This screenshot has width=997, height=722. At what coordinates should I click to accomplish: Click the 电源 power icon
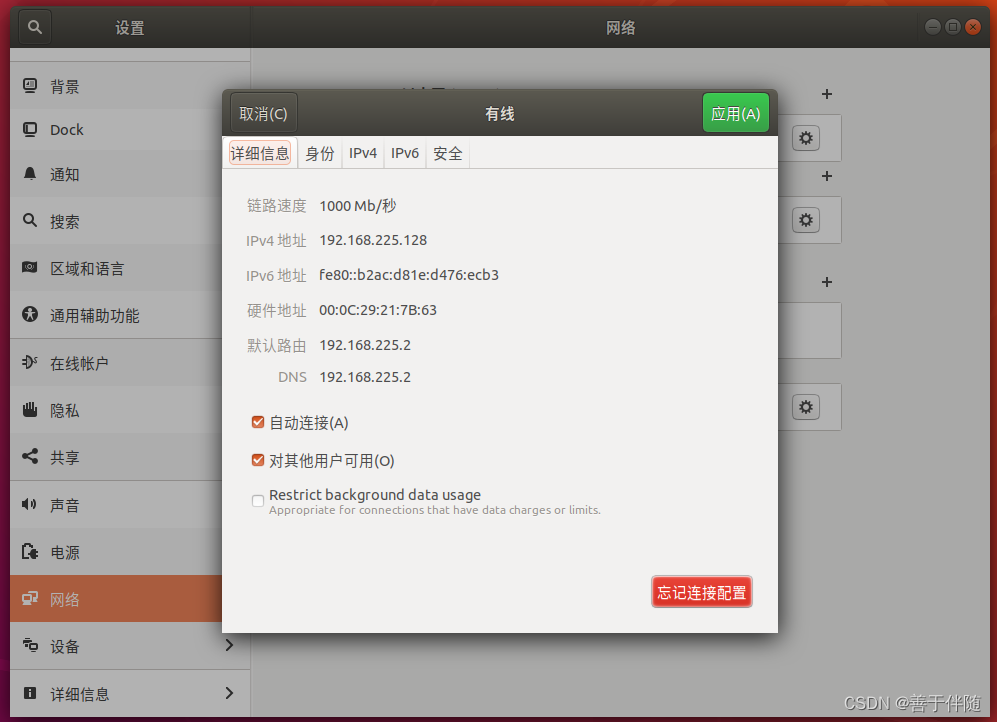click(x=30, y=551)
